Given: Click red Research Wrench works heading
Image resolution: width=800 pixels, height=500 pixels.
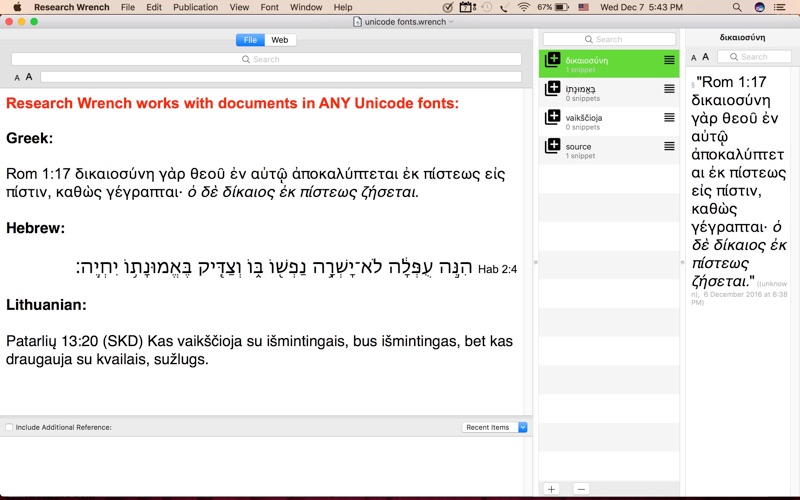Looking at the screenshot, I should (x=233, y=104).
